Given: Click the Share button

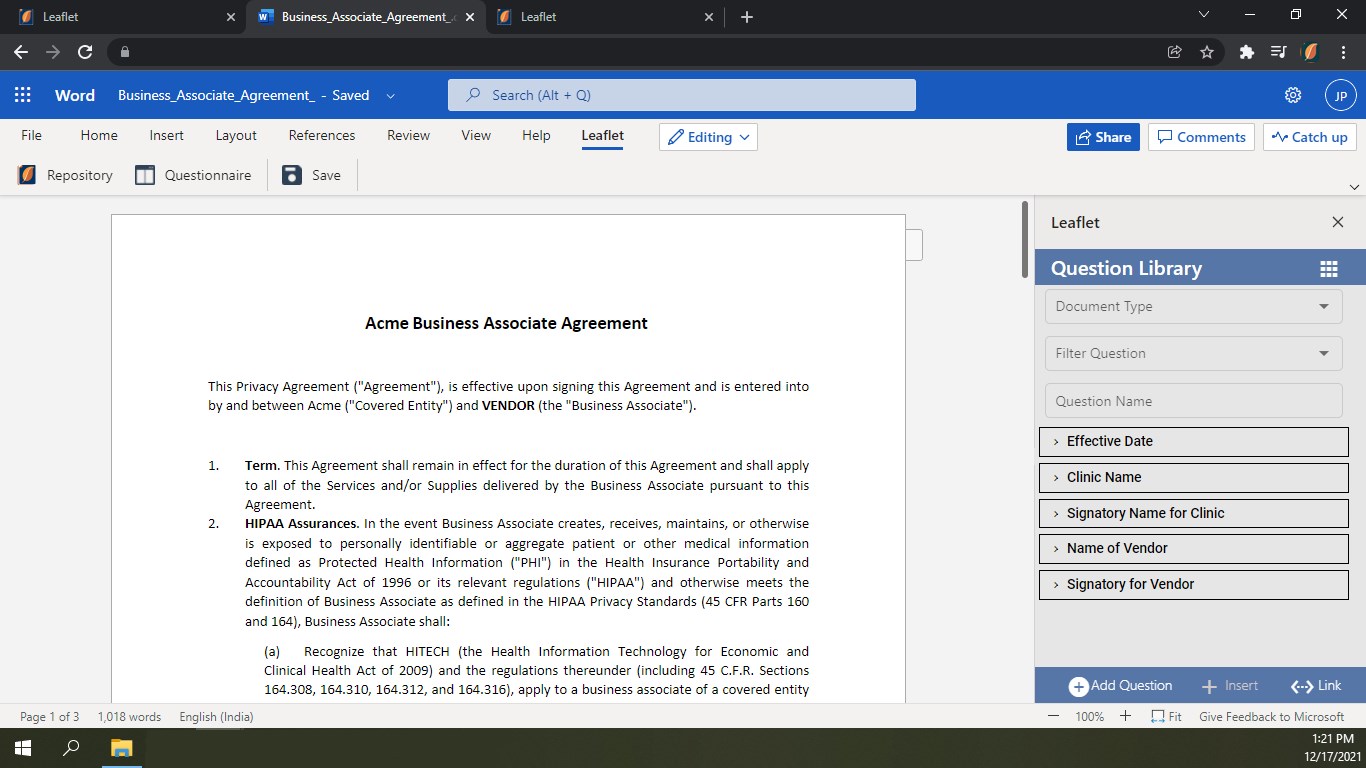Looking at the screenshot, I should pos(1103,137).
